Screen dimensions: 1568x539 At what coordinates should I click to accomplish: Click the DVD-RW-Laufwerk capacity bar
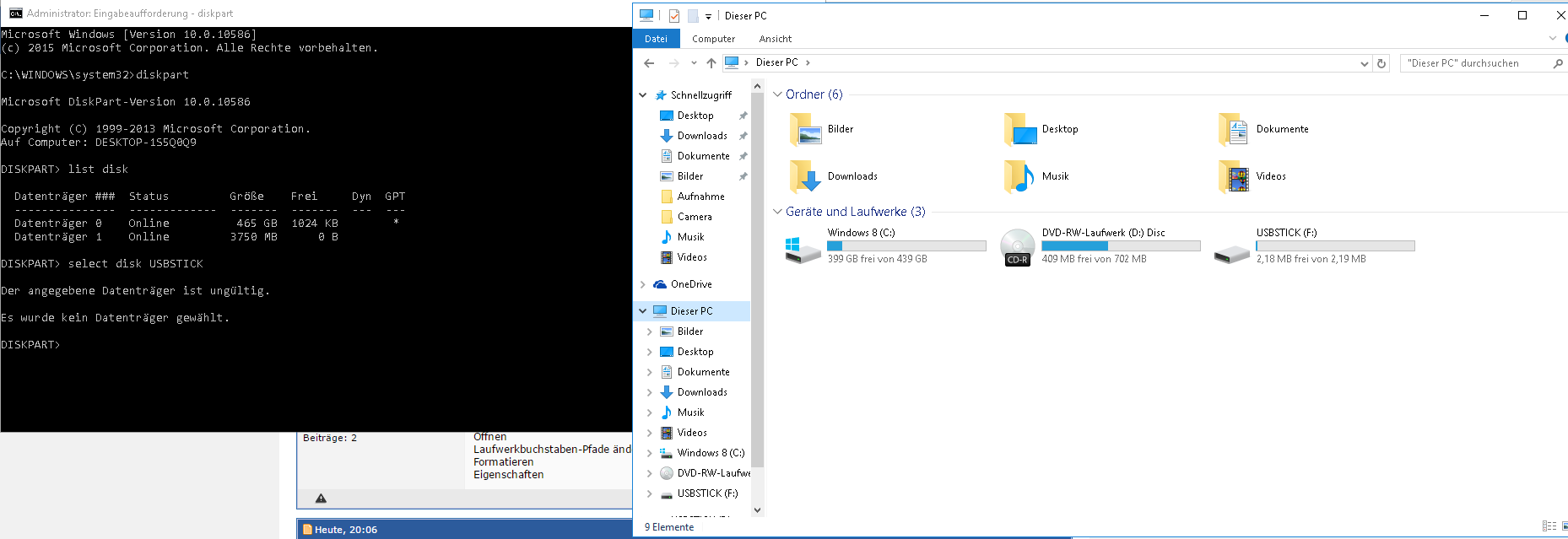[x=1121, y=246]
